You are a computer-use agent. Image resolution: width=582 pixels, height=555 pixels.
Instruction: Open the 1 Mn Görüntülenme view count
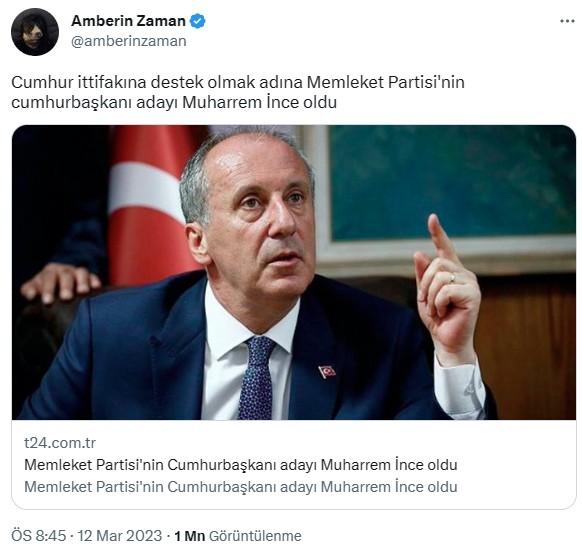tap(238, 536)
